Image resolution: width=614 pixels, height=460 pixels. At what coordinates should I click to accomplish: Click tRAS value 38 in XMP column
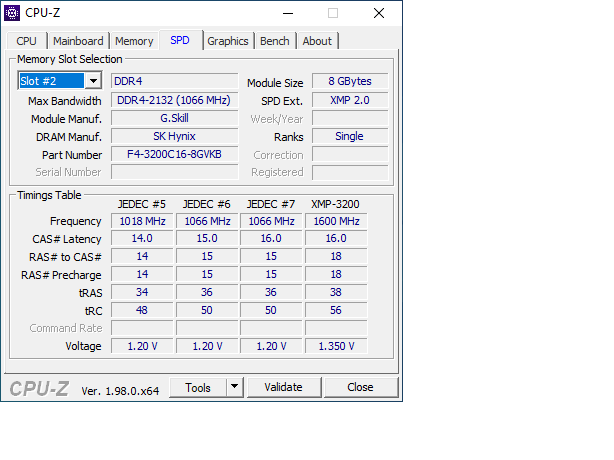click(336, 292)
